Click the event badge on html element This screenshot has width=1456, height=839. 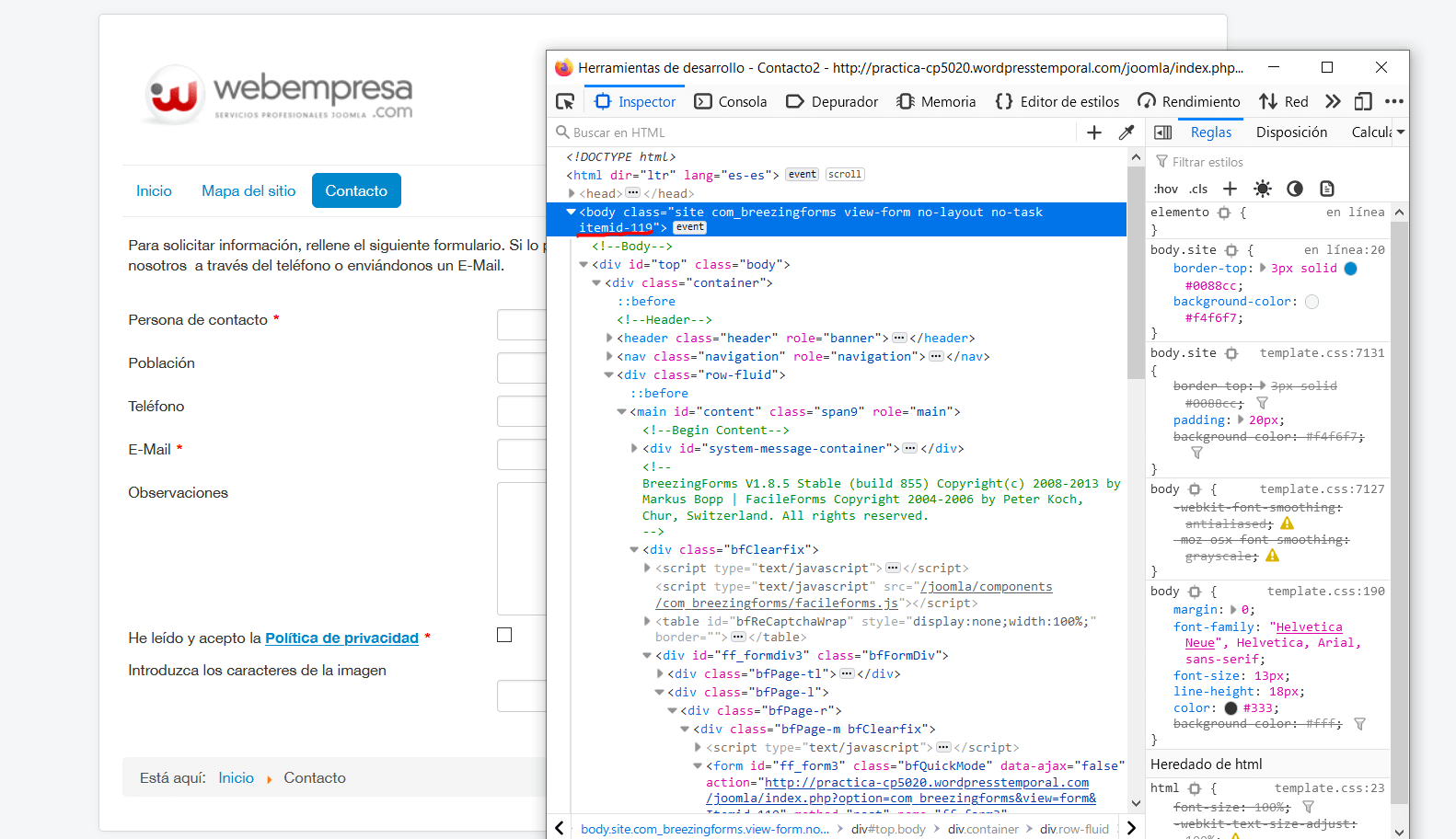(x=803, y=175)
